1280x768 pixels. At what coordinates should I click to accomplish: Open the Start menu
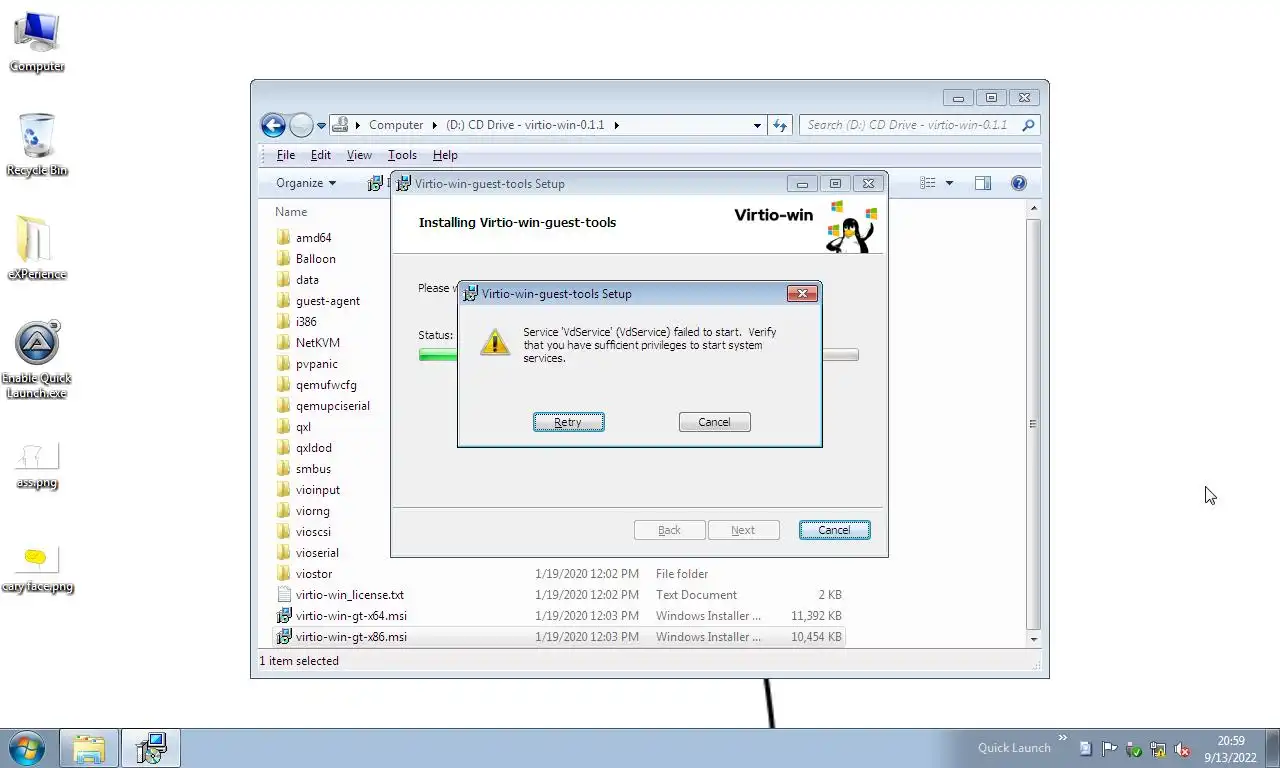[x=26, y=748]
